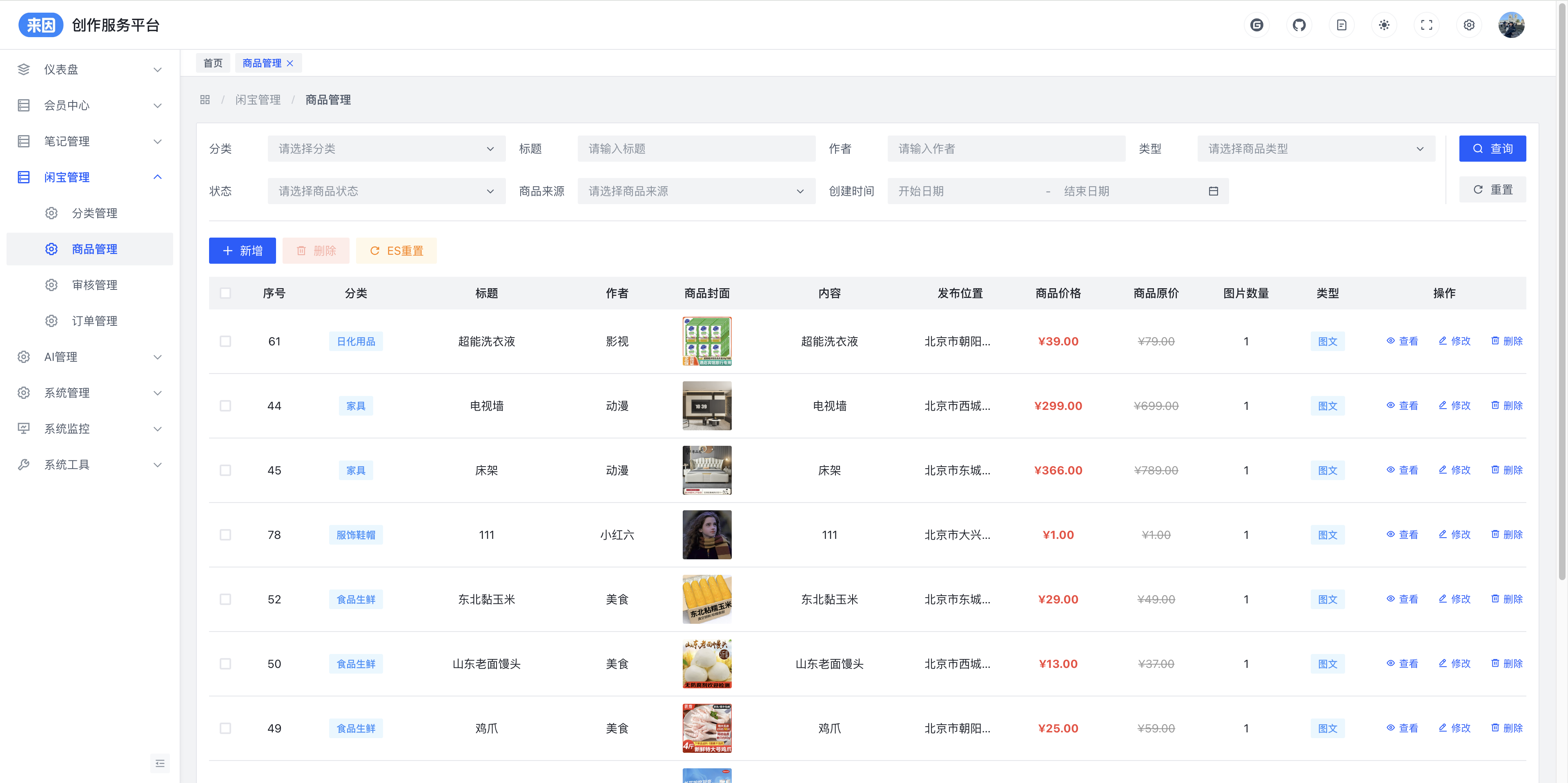Viewport: 1568px width, 783px height.
Task: Click the 床架 product cover thumbnail
Action: click(x=707, y=470)
